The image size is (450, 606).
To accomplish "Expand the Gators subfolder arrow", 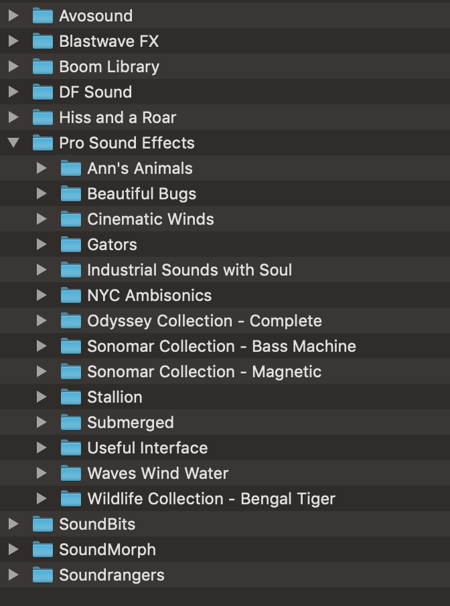I will click(42, 244).
